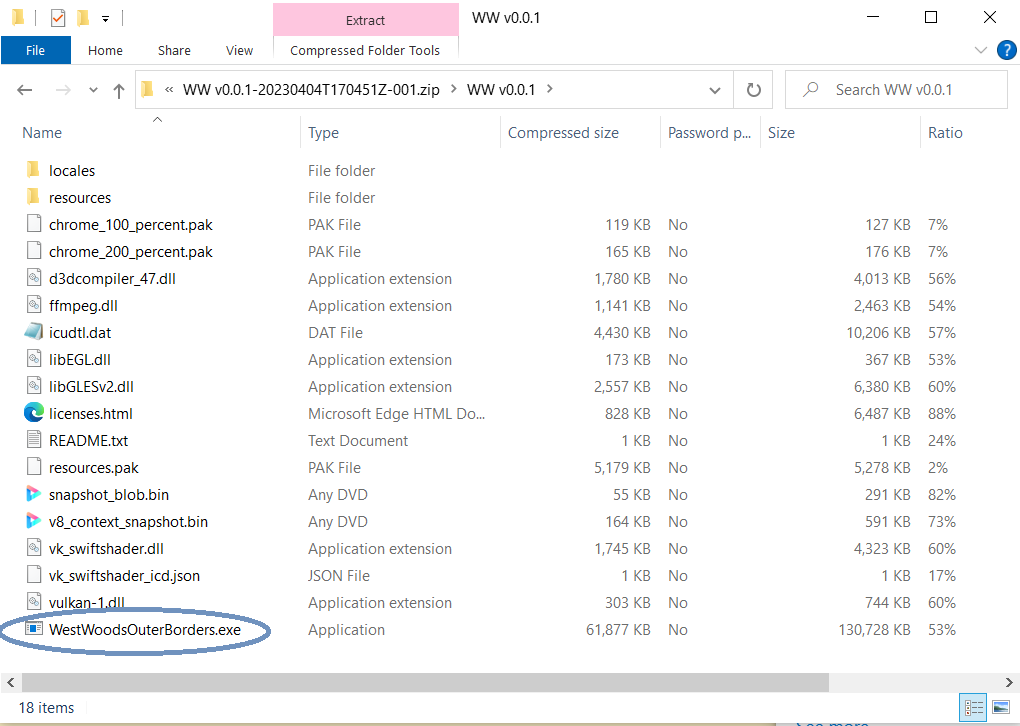This screenshot has height=726, width=1020.
Task: Switch to the Home ribbon tab
Action: click(105, 50)
